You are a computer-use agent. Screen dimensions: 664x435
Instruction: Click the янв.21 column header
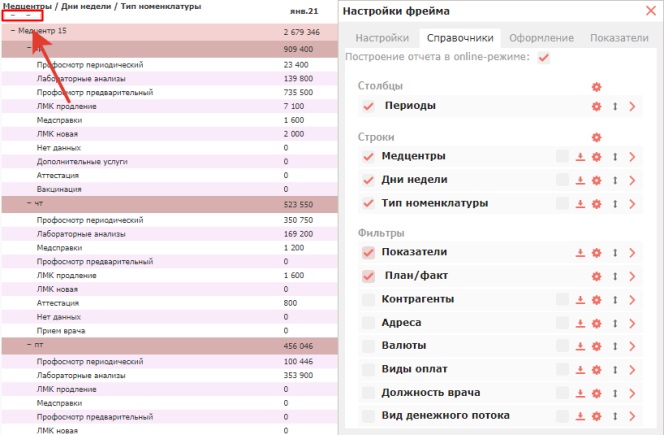[x=304, y=11]
